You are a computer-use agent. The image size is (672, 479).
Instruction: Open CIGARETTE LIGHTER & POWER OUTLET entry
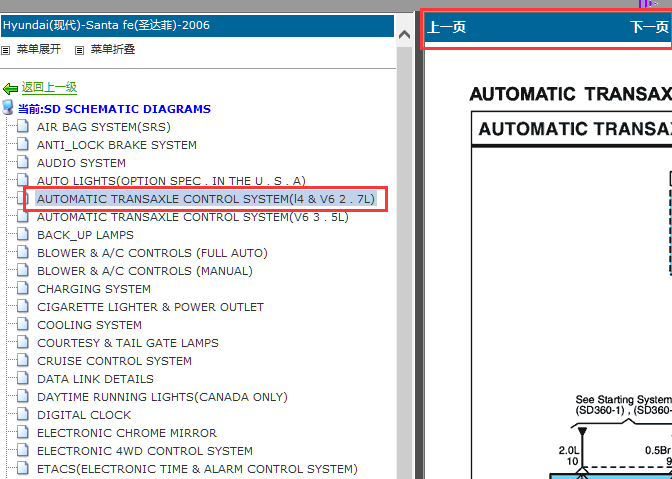click(150, 307)
